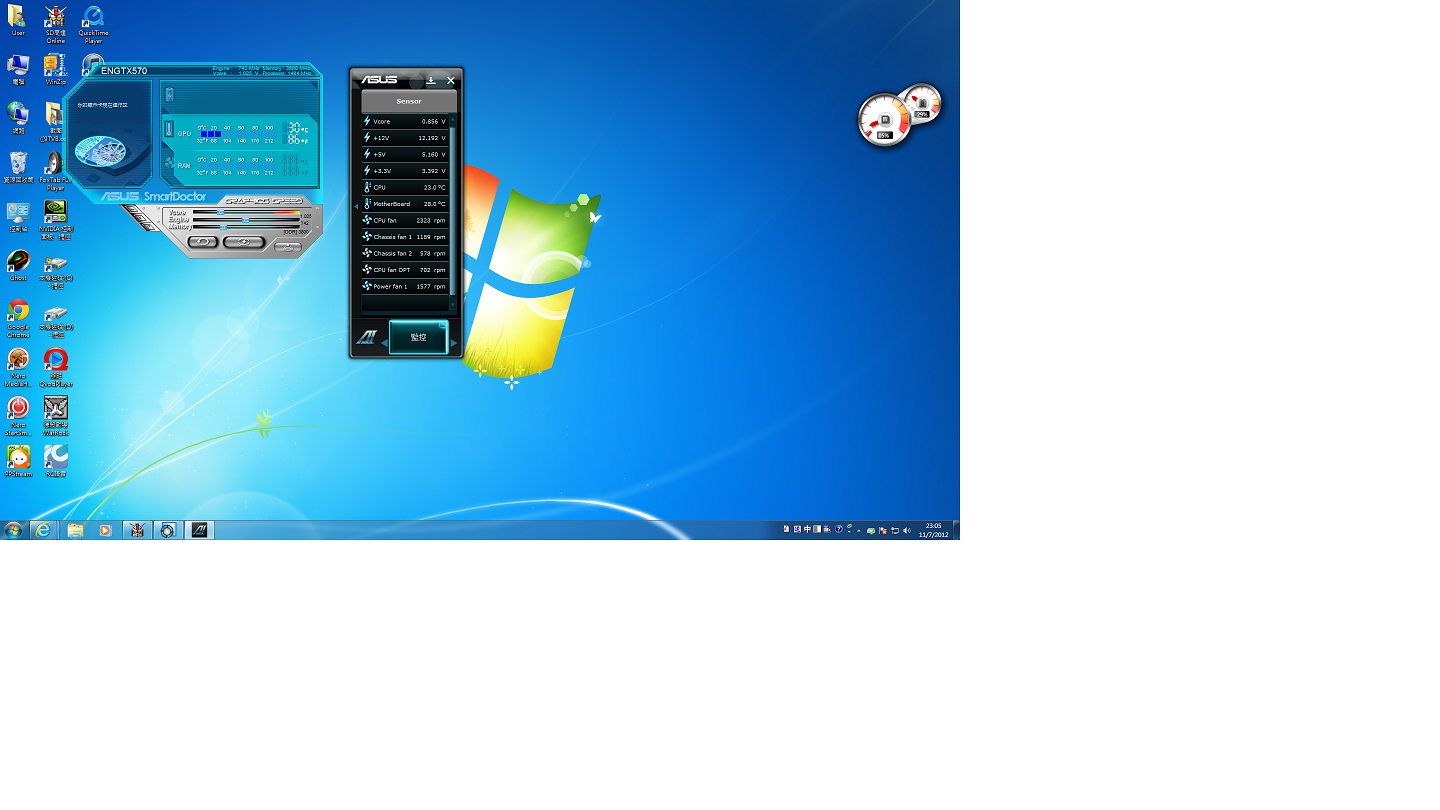The height and width of the screenshot is (810, 1440).
Task: Open Windows Media Player from taskbar
Action: [x=105, y=530]
